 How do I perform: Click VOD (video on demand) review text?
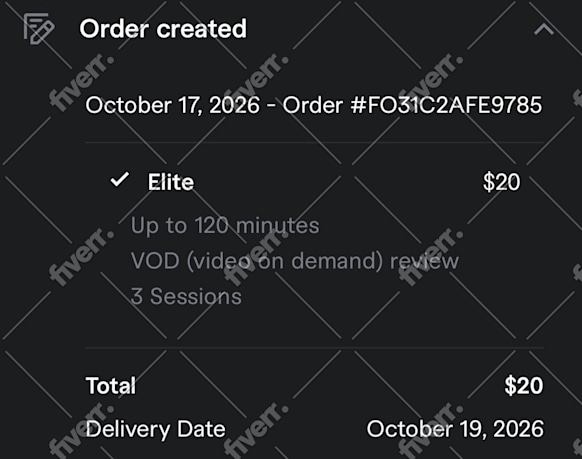pyautogui.click(x=295, y=260)
